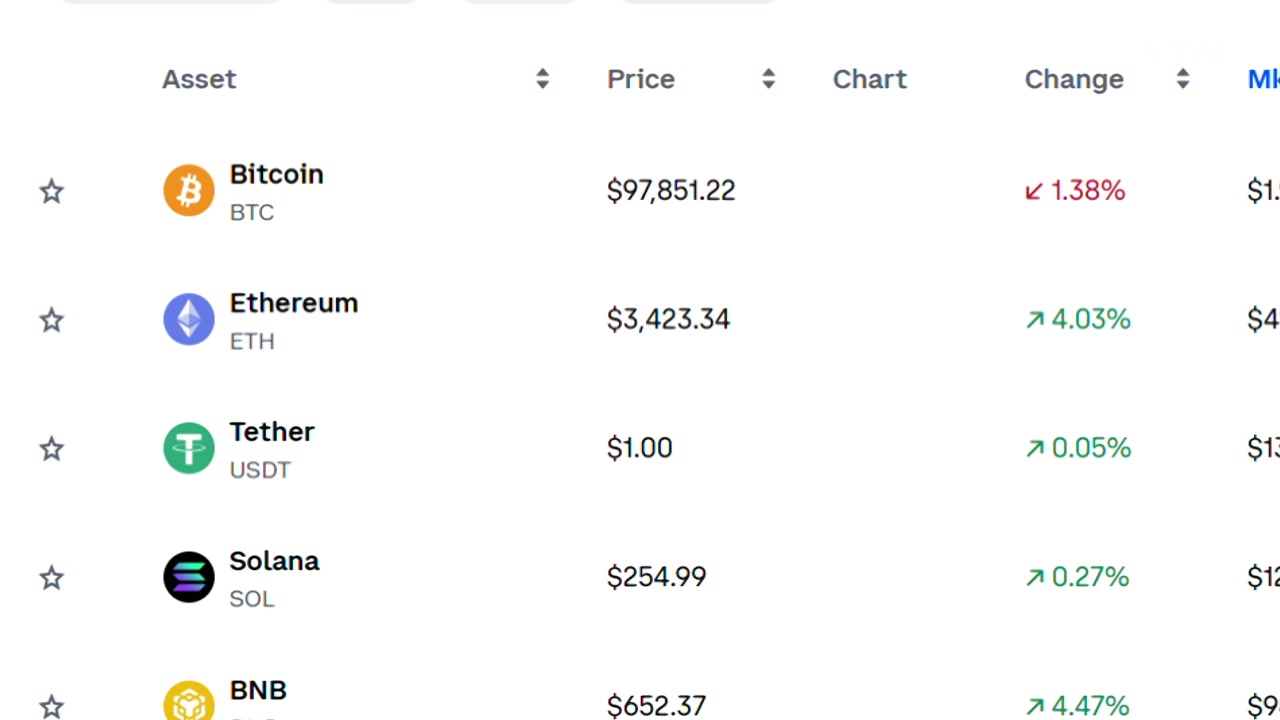Favorite Bitcoin with its star
The width and height of the screenshot is (1280, 720).
pos(52,191)
